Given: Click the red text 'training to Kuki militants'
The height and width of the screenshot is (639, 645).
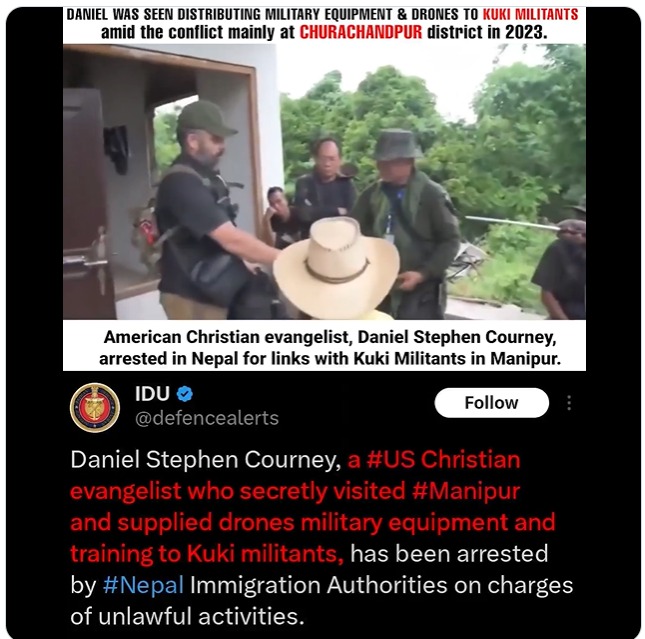Looking at the screenshot, I should tap(207, 553).
